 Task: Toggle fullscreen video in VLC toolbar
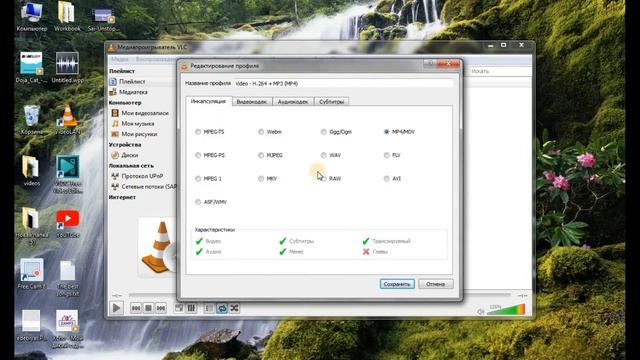(x=179, y=308)
